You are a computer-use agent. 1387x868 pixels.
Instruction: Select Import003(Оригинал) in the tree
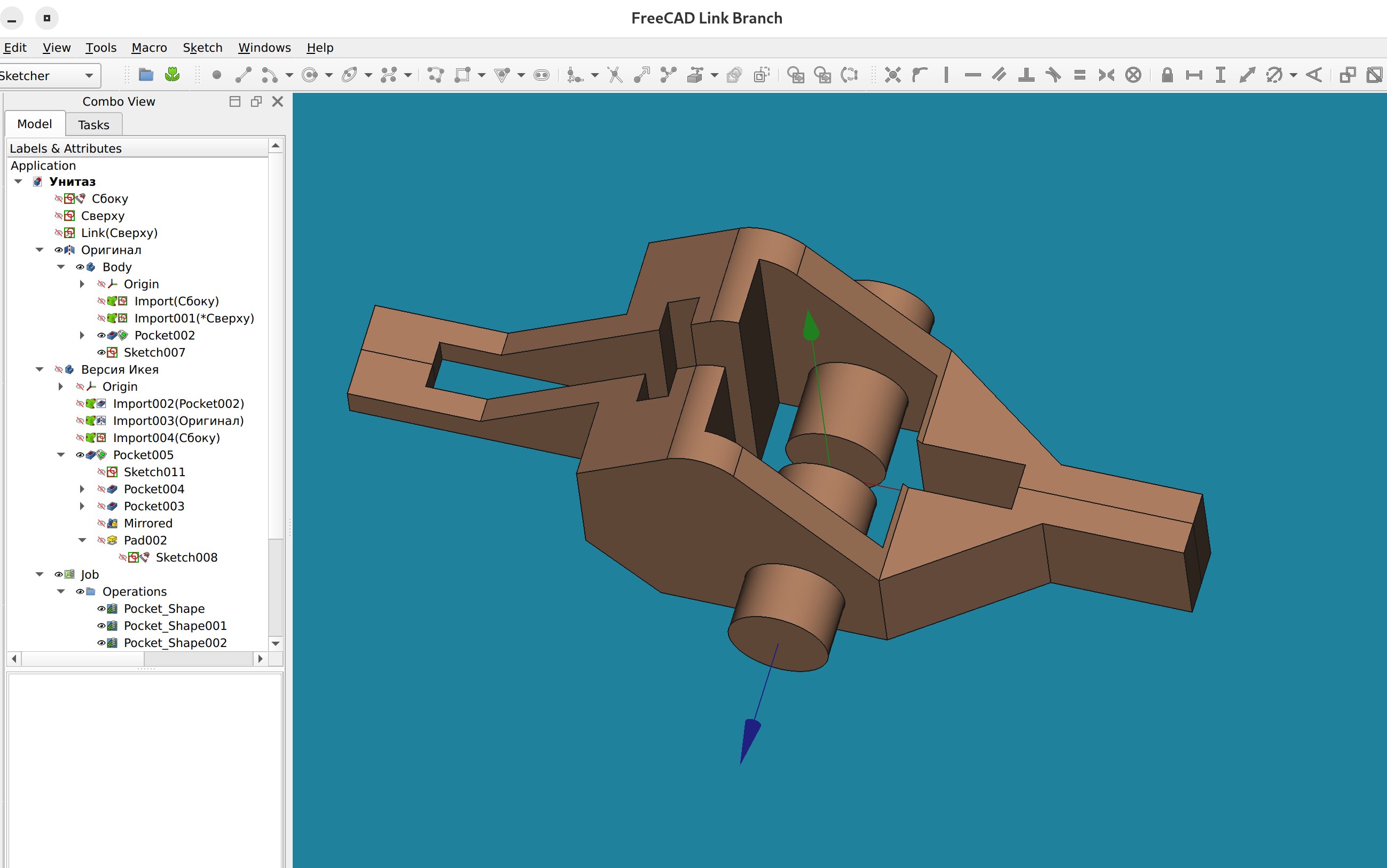click(178, 421)
